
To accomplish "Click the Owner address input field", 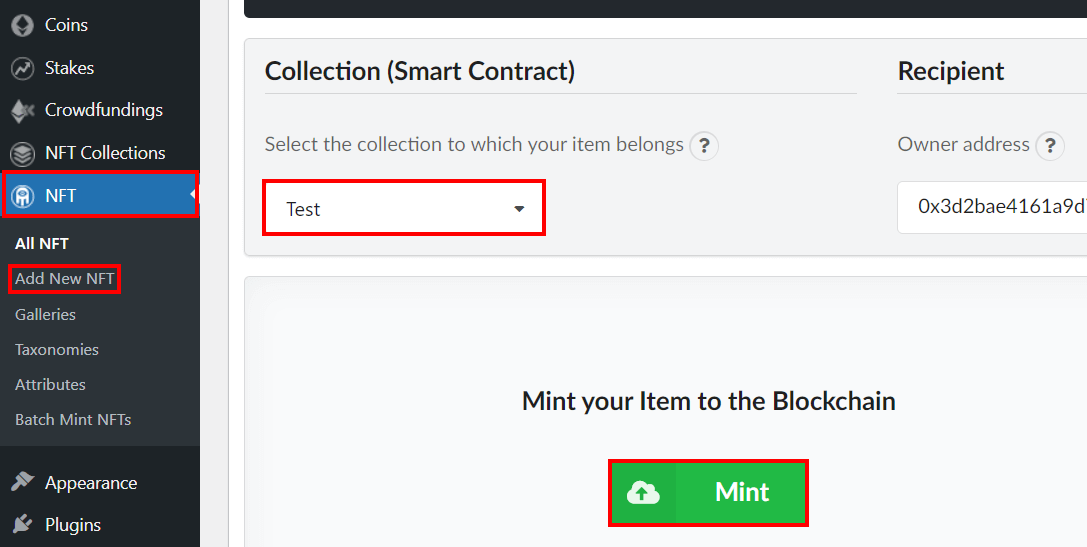I will click(992, 207).
